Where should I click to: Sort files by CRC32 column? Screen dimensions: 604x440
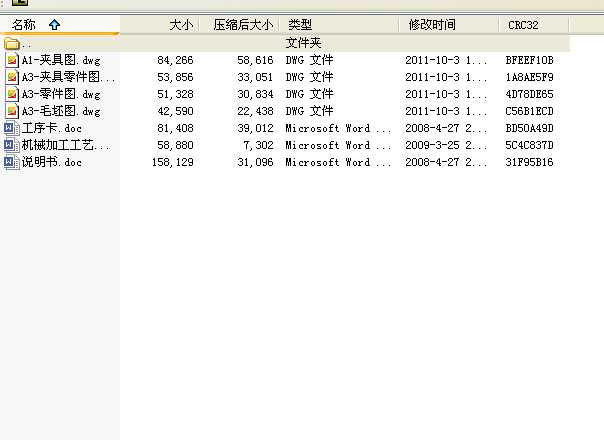coord(534,25)
